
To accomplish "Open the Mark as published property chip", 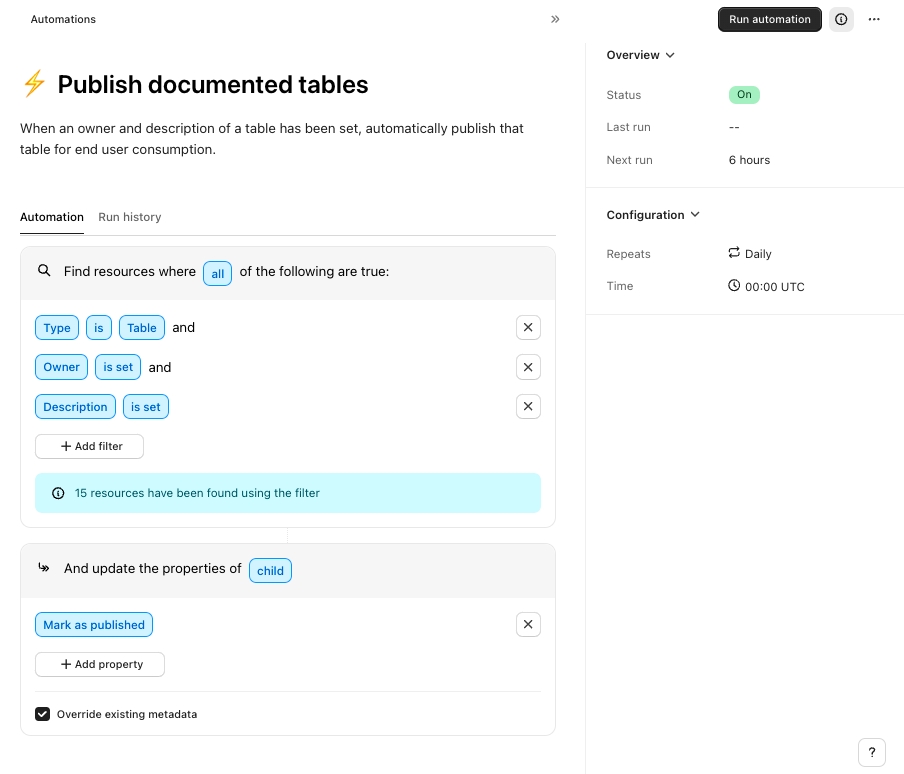I will click(94, 624).
